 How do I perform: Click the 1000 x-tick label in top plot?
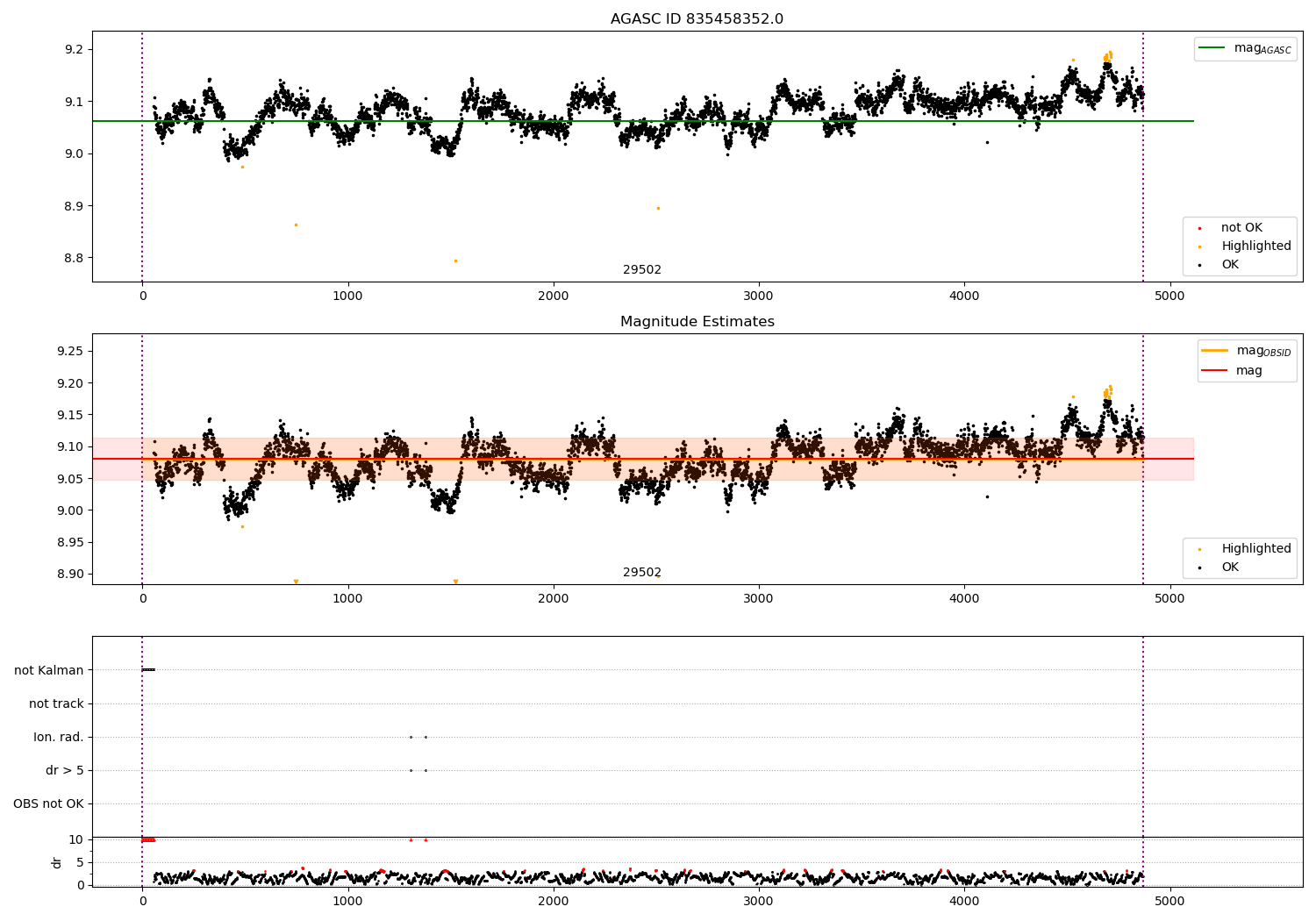click(348, 296)
